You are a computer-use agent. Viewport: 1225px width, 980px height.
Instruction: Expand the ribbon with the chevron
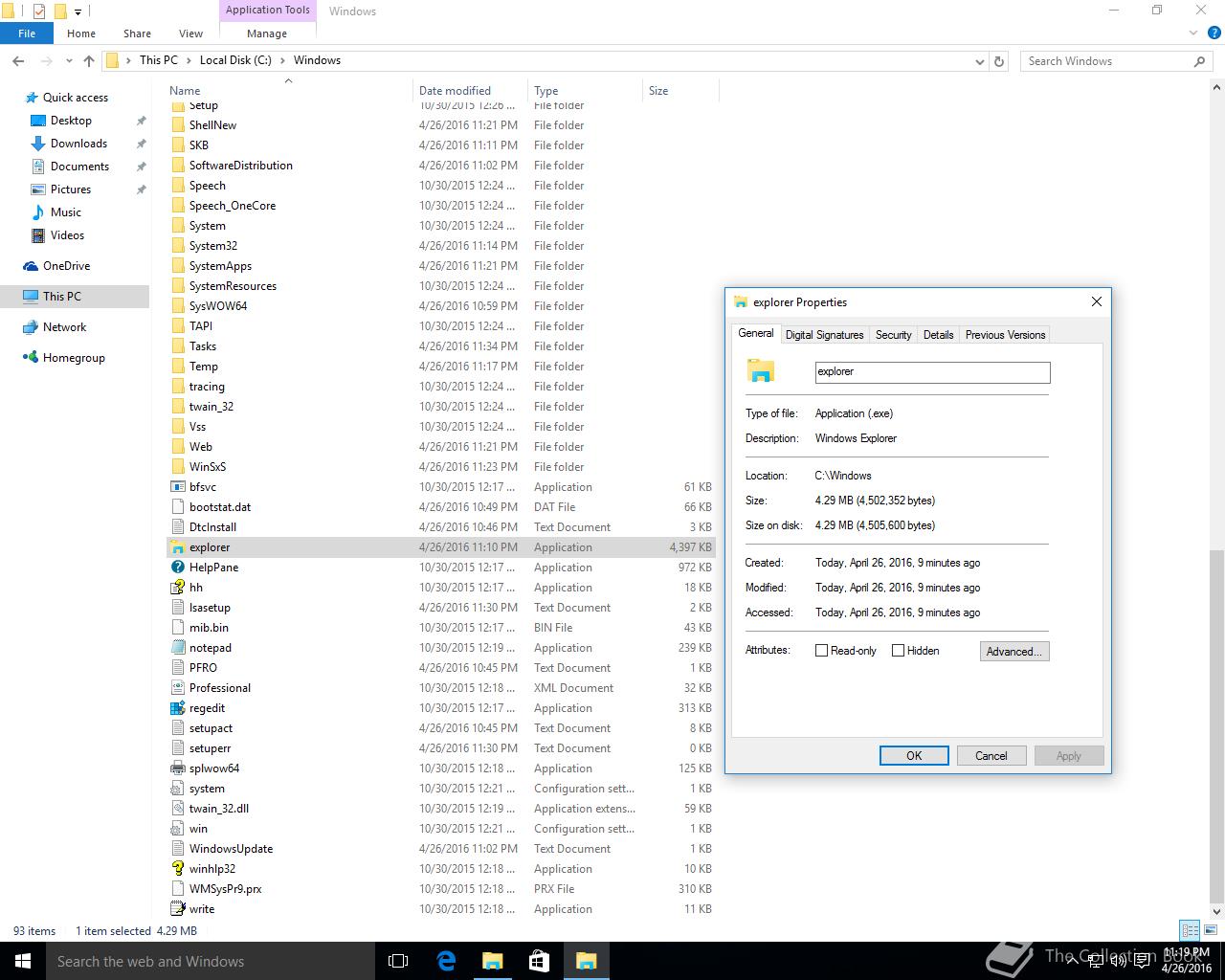coord(1193,33)
